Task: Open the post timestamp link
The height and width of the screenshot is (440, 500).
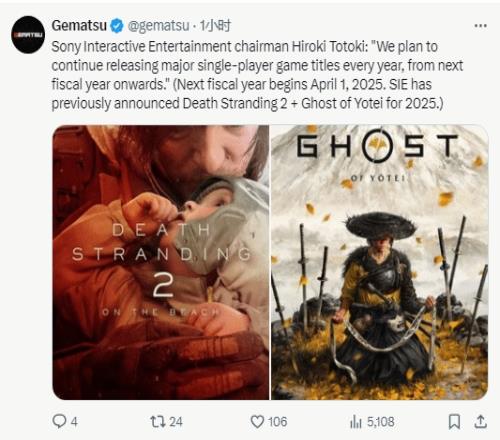Action: 215,26
